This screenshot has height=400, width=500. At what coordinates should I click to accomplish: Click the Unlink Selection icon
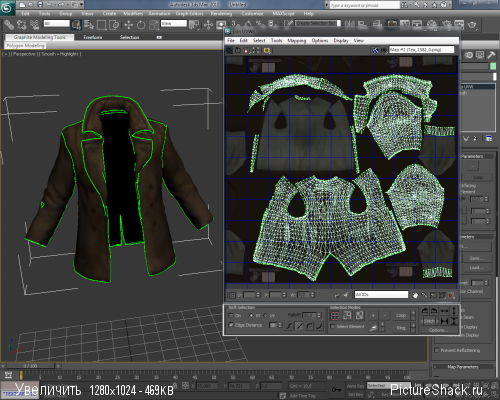tap(22, 25)
